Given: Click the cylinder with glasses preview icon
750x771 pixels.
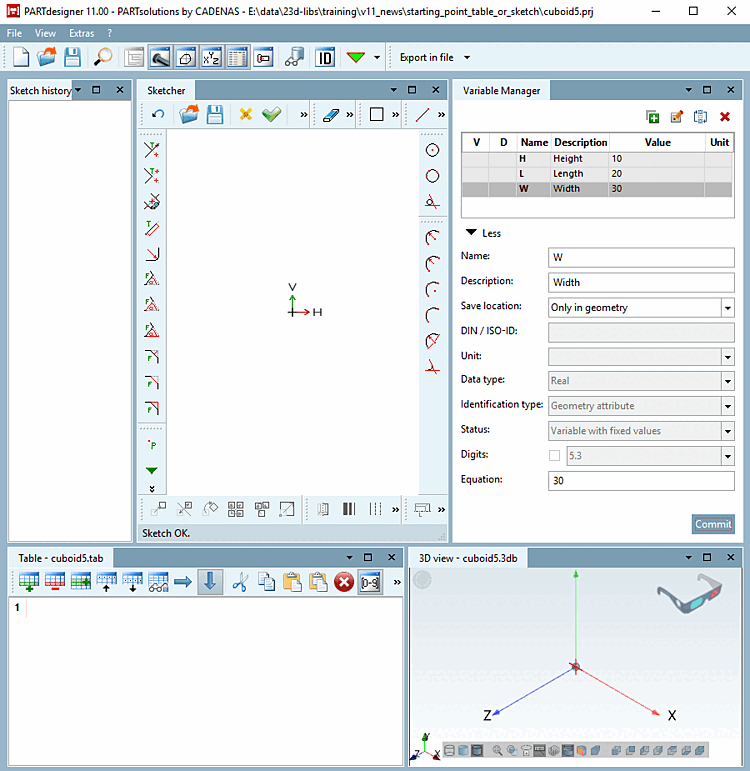Looking at the screenshot, I should click(x=295, y=58).
